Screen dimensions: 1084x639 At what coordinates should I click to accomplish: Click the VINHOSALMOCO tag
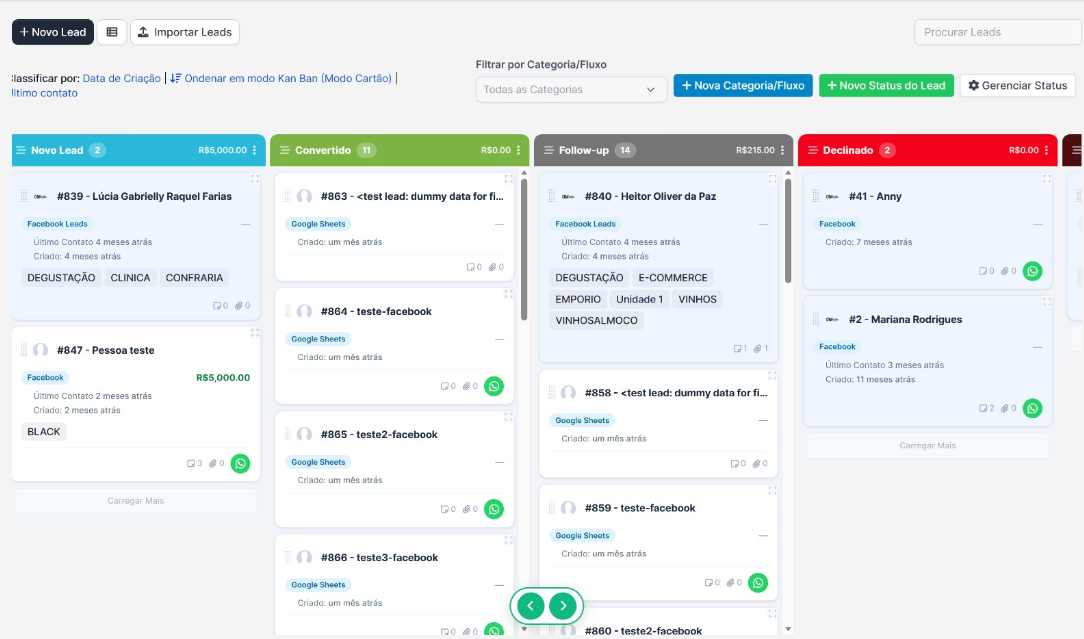pos(597,321)
